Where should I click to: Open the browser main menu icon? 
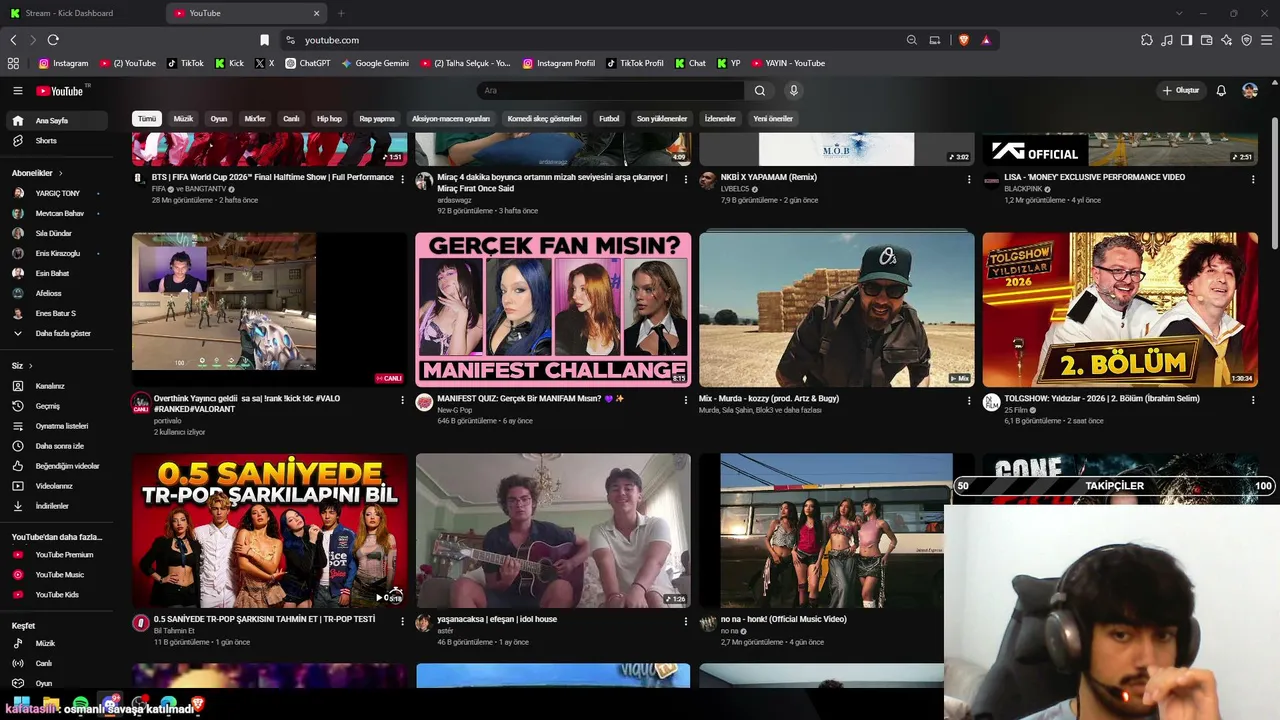1266,40
